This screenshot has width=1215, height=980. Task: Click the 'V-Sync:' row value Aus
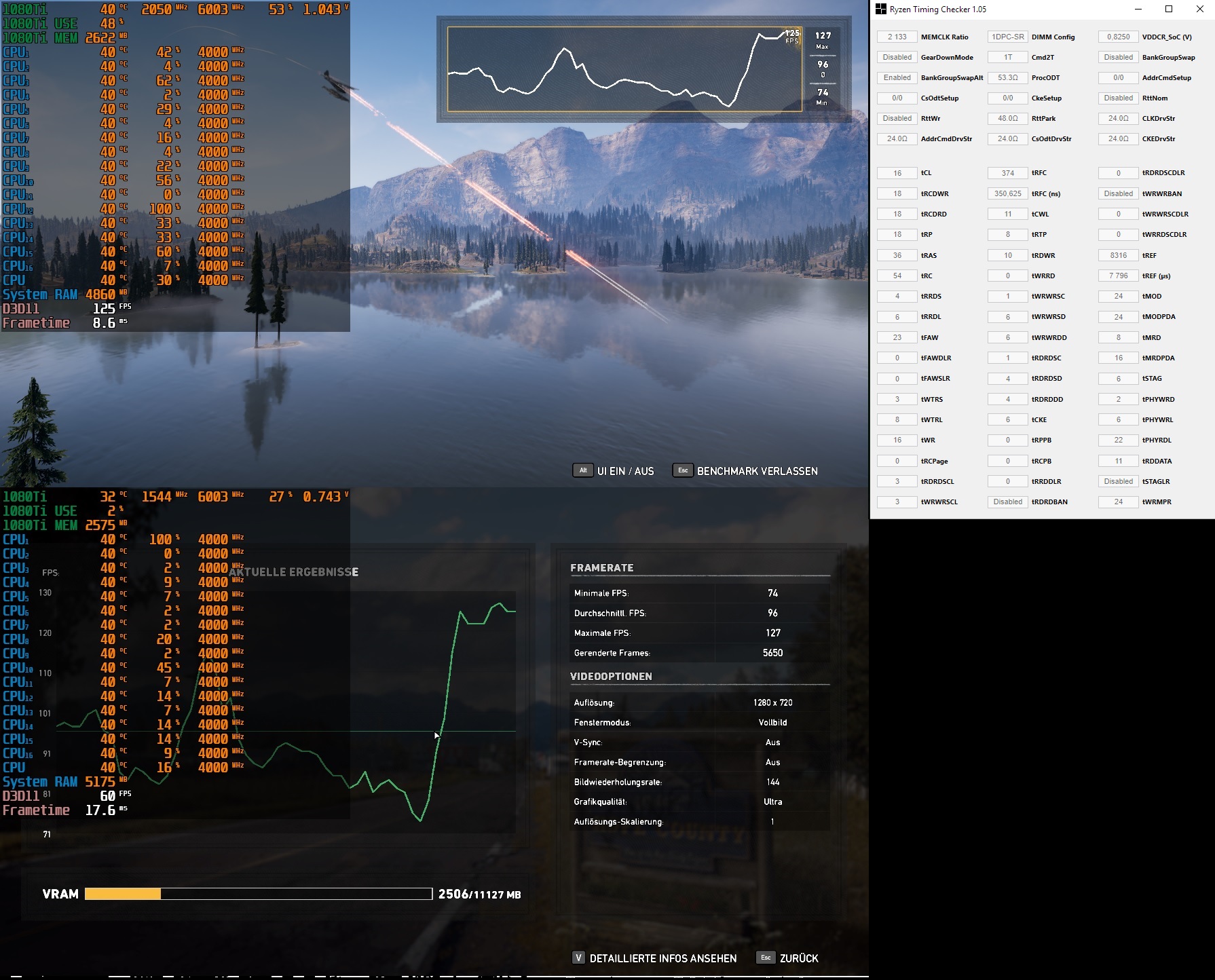772,742
